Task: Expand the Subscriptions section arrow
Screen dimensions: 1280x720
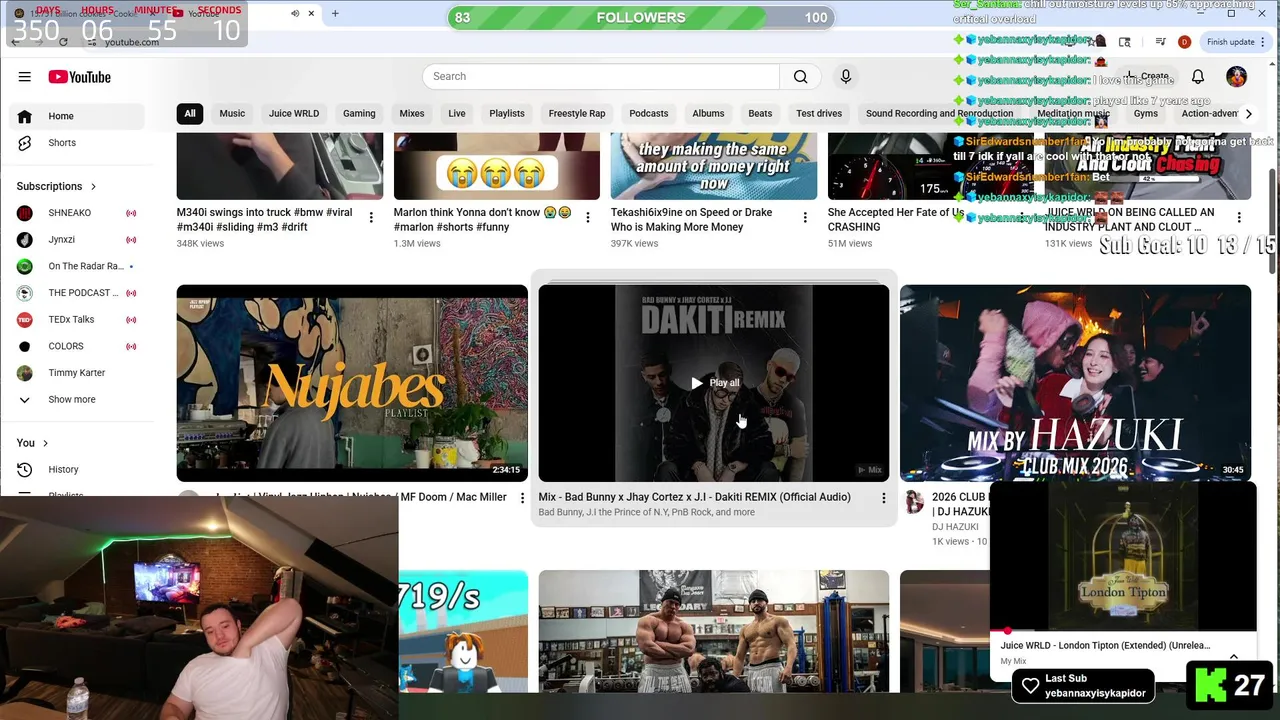Action: (x=94, y=186)
